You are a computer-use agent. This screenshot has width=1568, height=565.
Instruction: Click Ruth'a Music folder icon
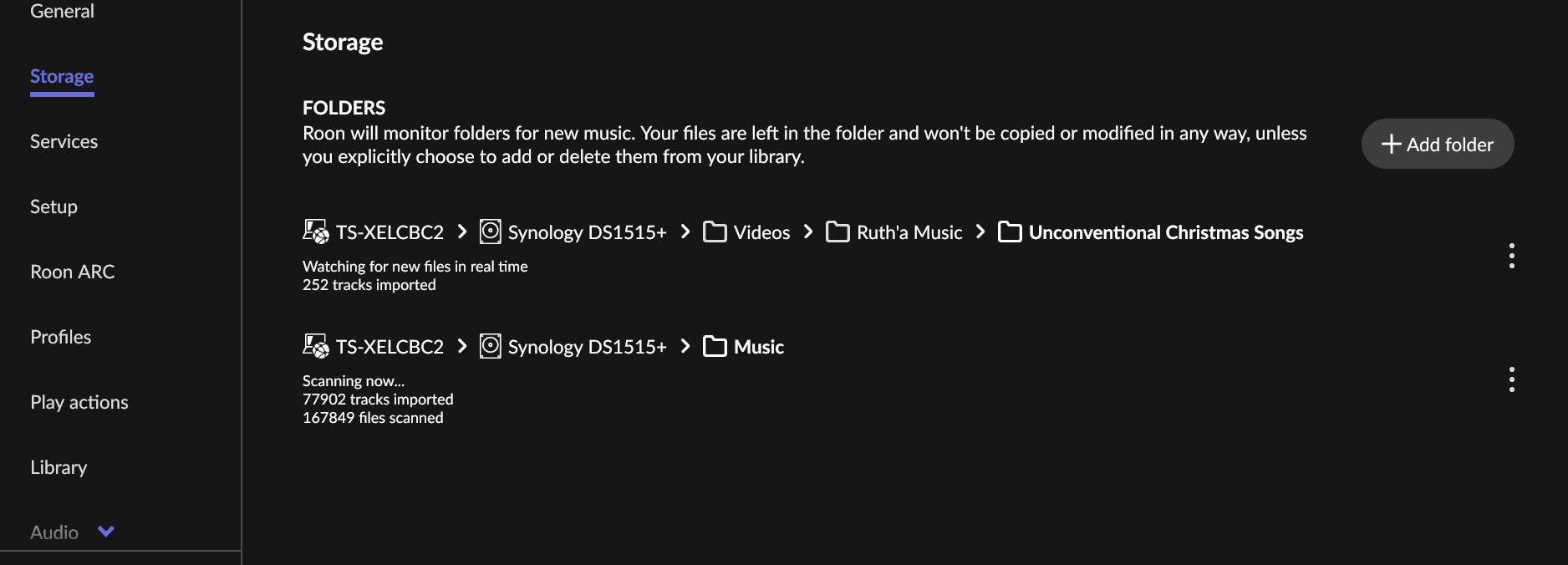(x=837, y=232)
